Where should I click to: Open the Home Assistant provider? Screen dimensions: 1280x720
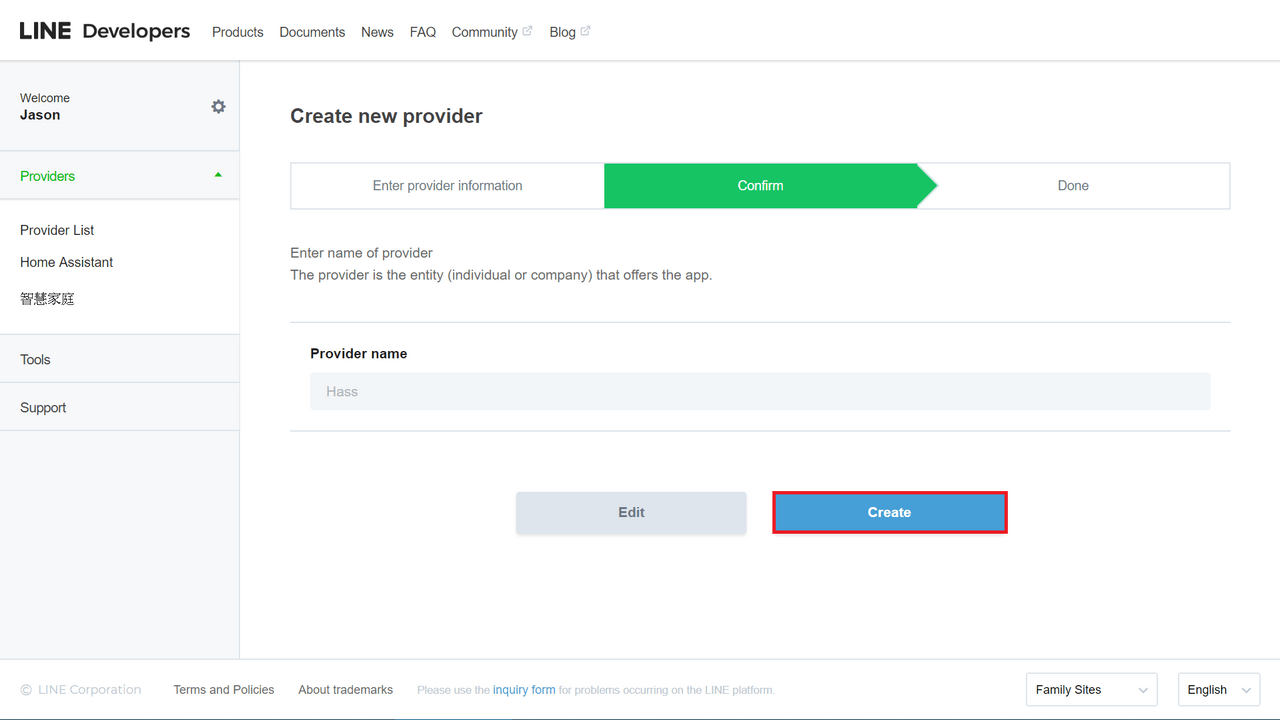click(67, 262)
